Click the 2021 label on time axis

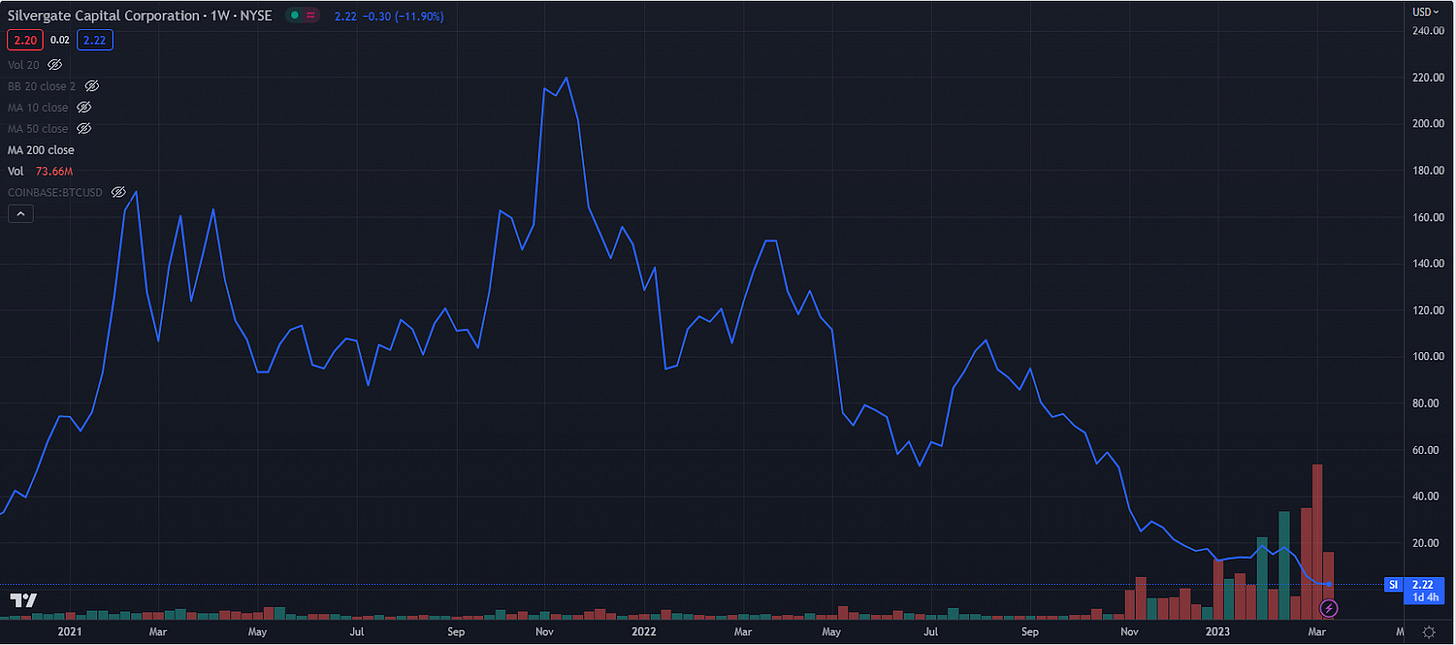(70, 632)
